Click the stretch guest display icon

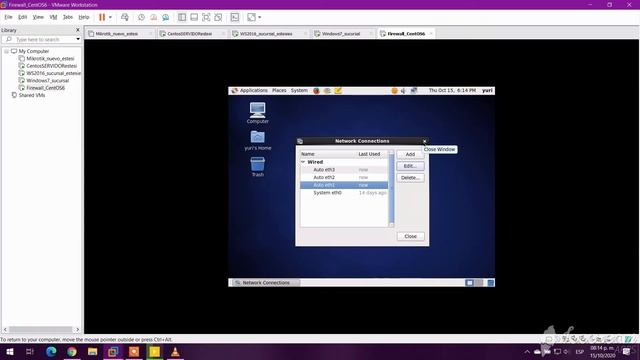coord(251,17)
